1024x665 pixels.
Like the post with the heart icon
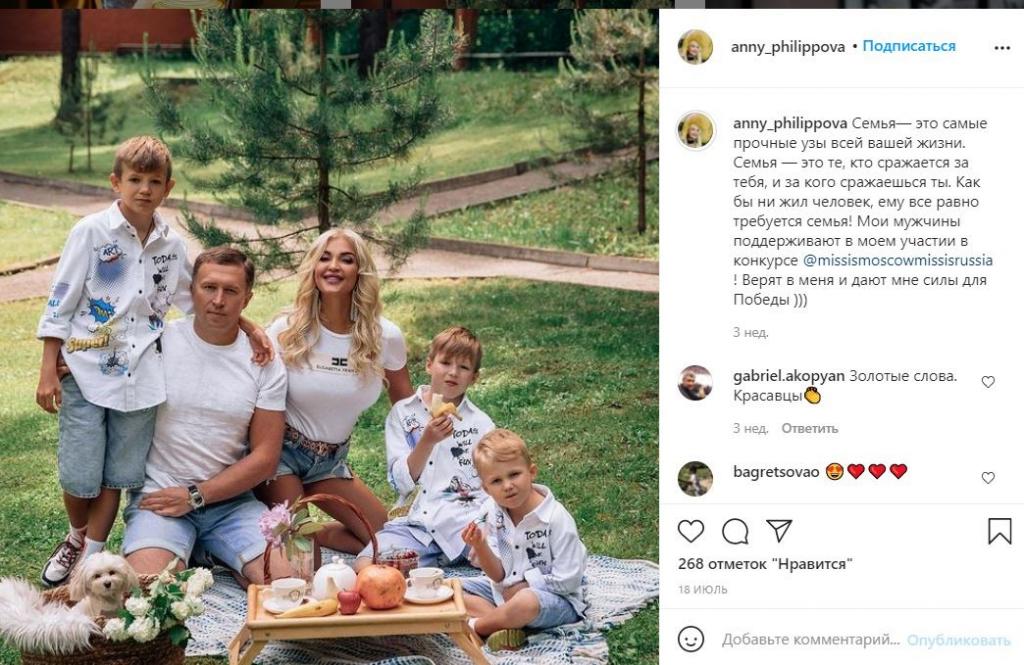690,532
